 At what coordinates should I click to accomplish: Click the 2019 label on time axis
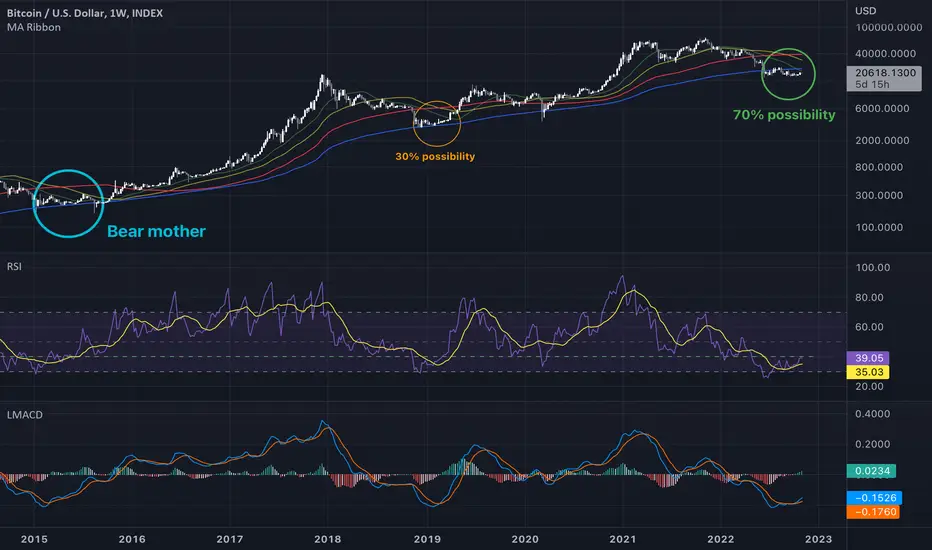click(427, 539)
